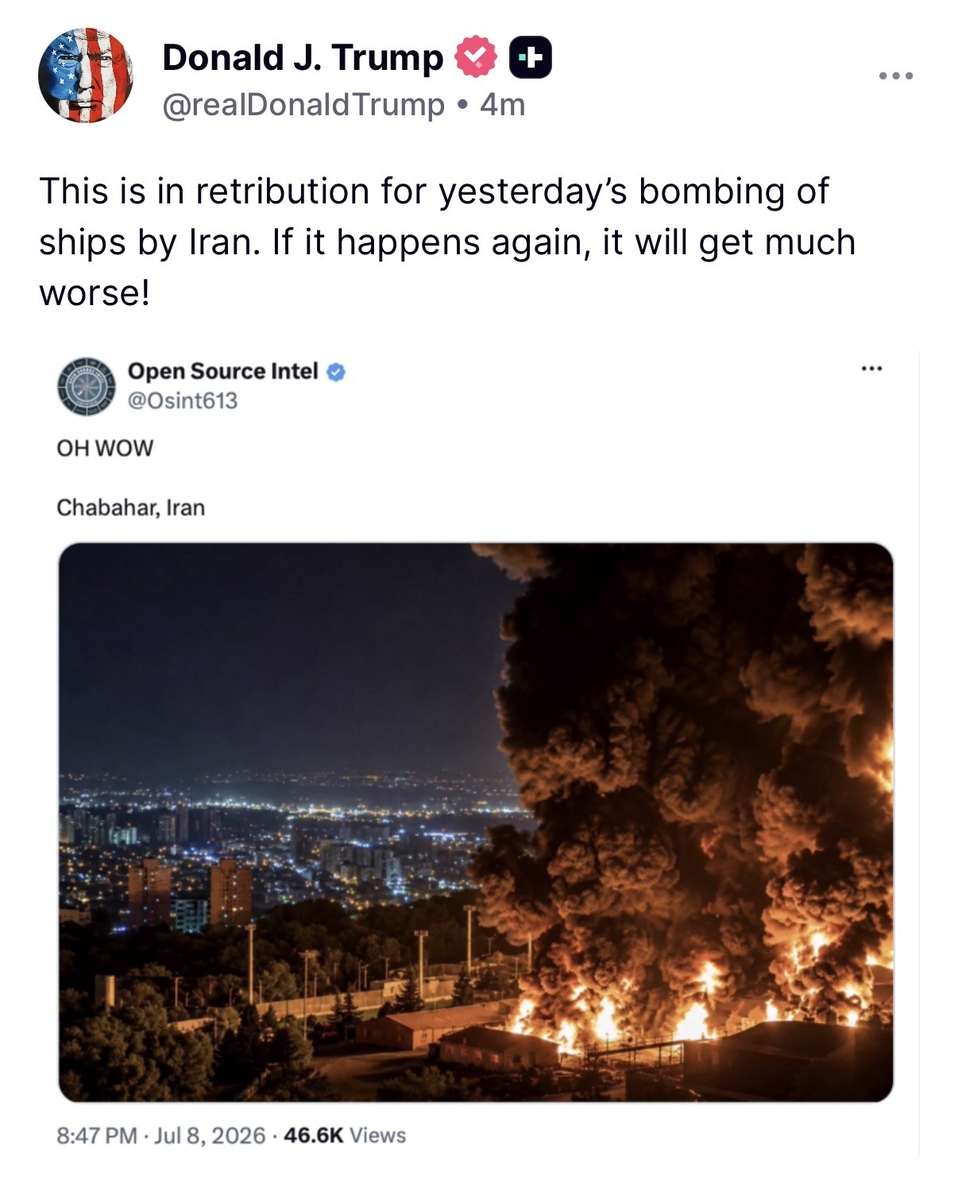Click the 46.6K Views count
The width and height of the screenshot is (958, 1200).
tap(346, 1135)
